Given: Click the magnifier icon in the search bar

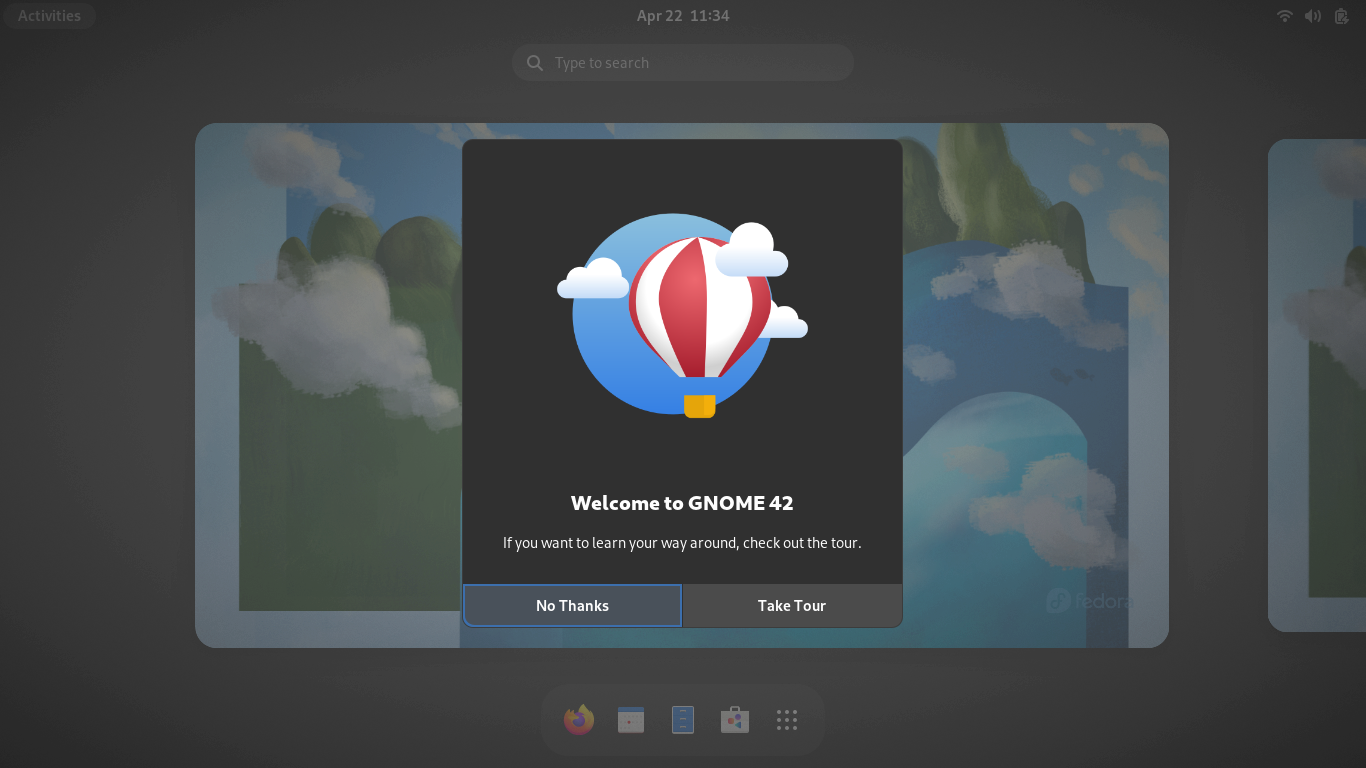Looking at the screenshot, I should pyautogui.click(x=535, y=63).
